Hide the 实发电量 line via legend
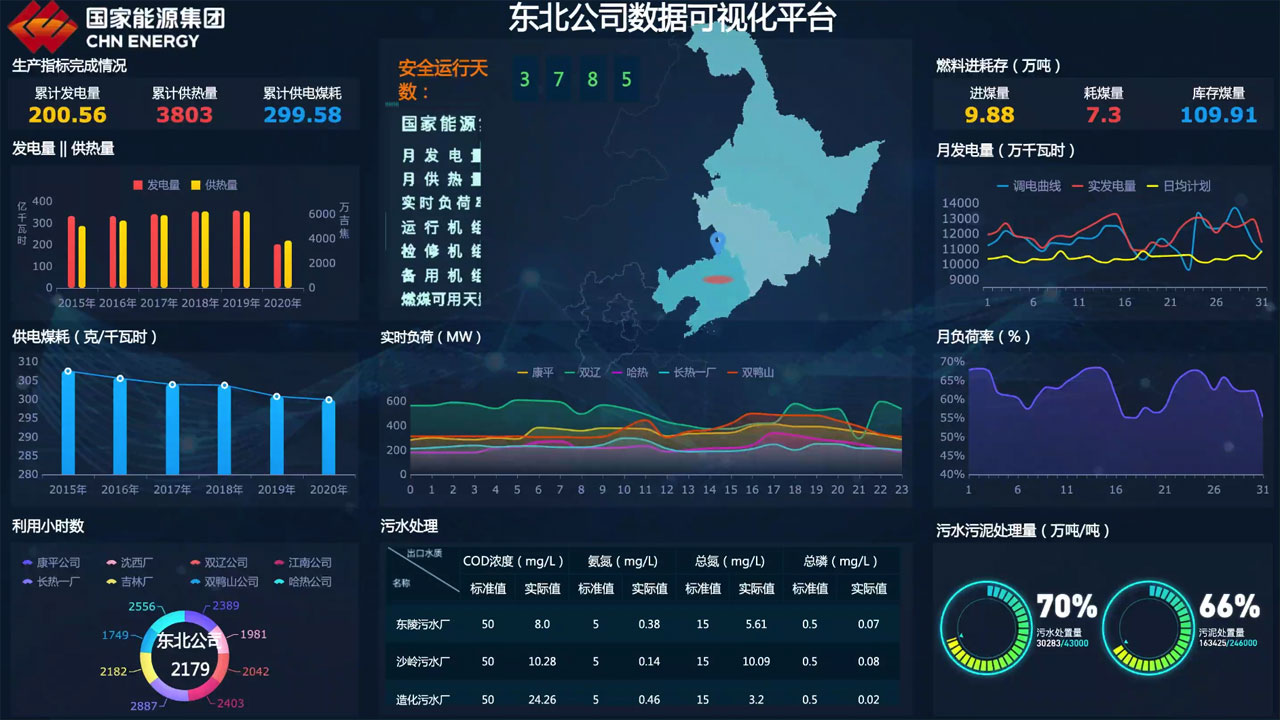Viewport: 1280px width, 720px height. [1104, 186]
